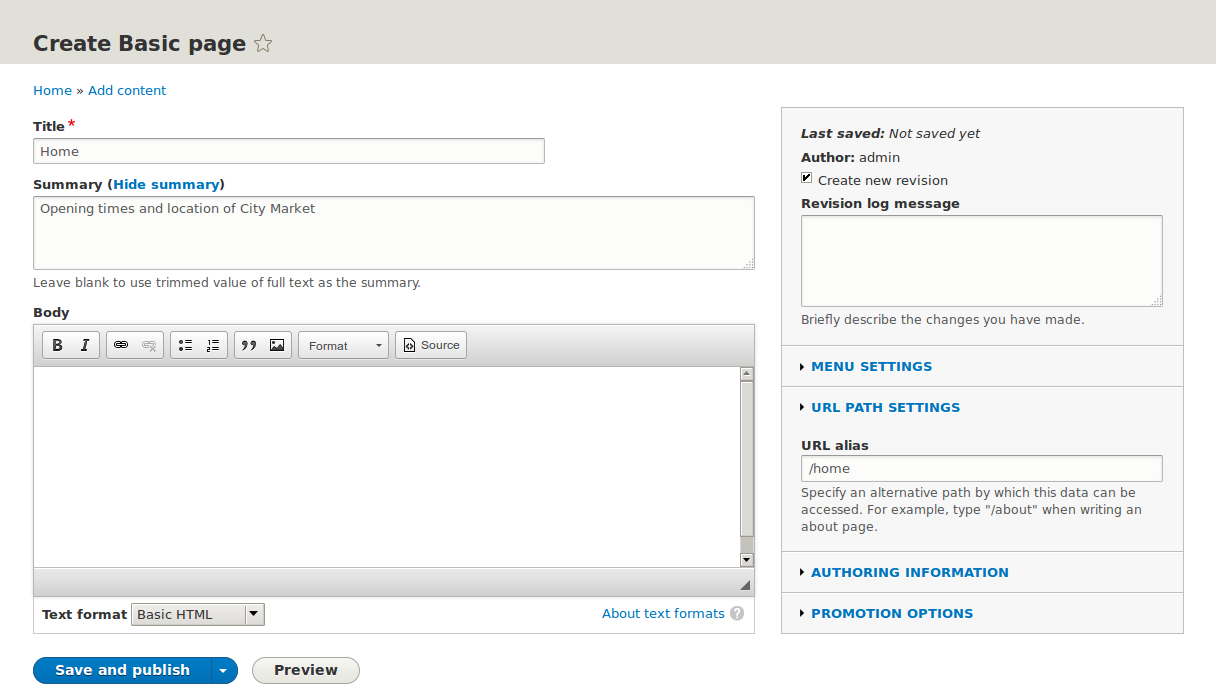Insert an image into the body

tap(277, 346)
